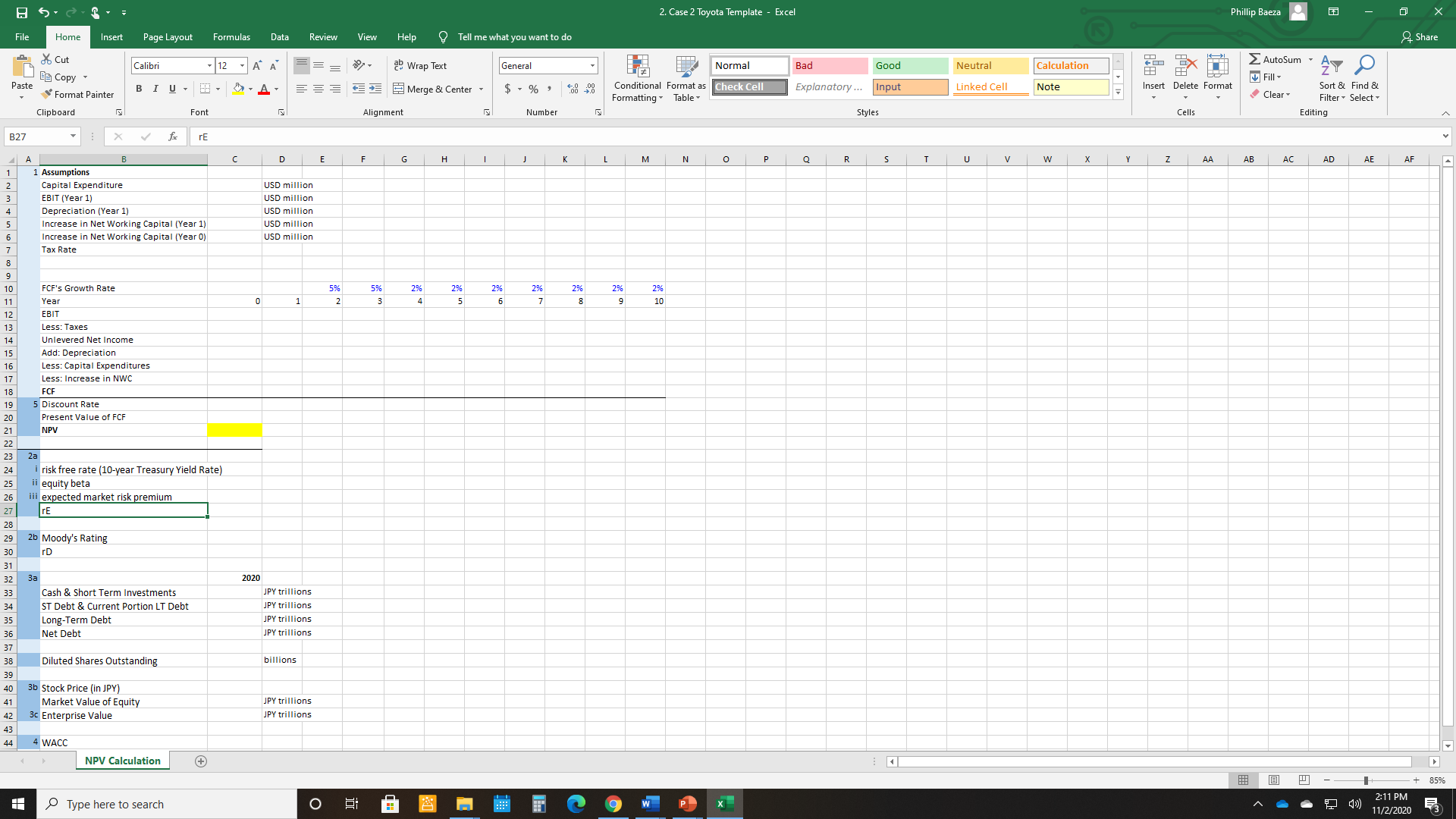Open the font name dropdown
Screen dimensions: 1456x819
click(x=209, y=65)
